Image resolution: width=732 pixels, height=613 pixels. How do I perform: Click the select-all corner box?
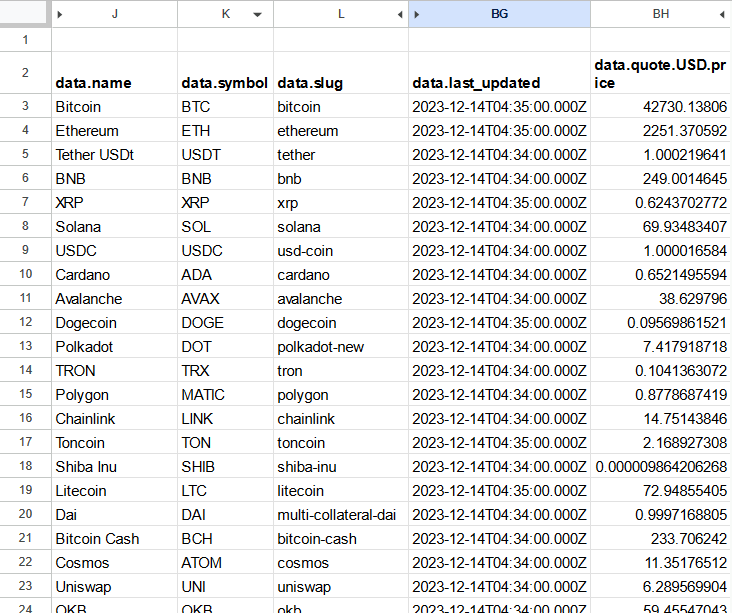click(x=25, y=14)
